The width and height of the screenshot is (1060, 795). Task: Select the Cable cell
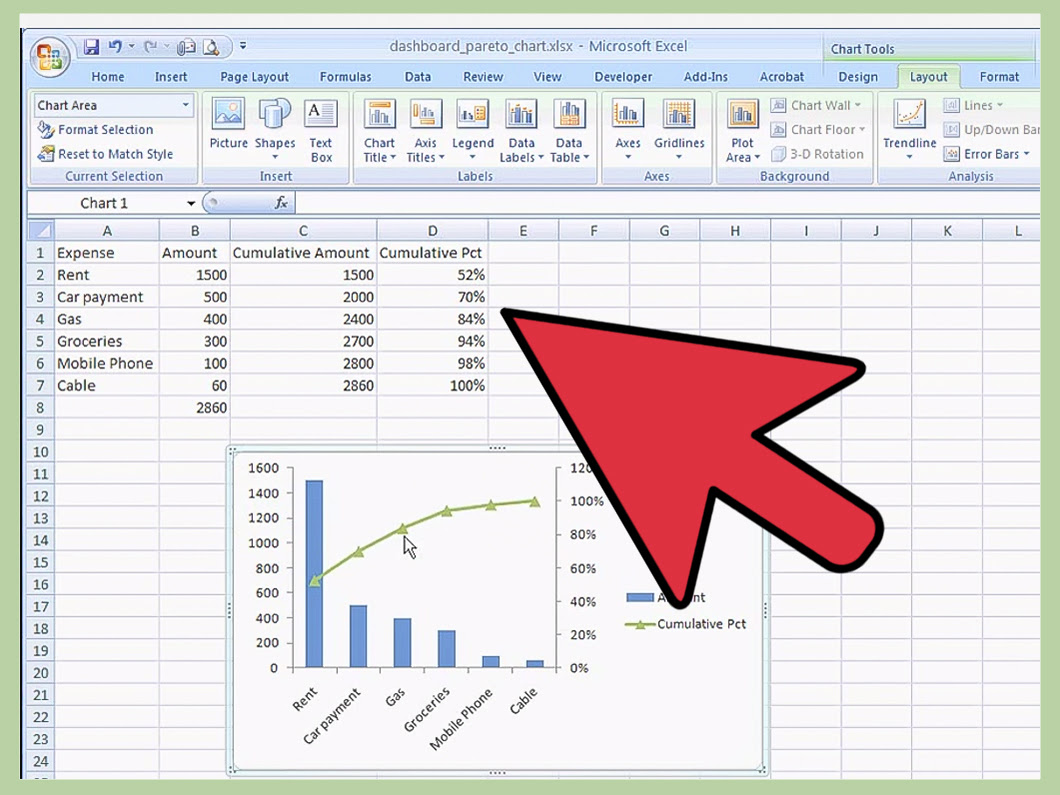107,385
